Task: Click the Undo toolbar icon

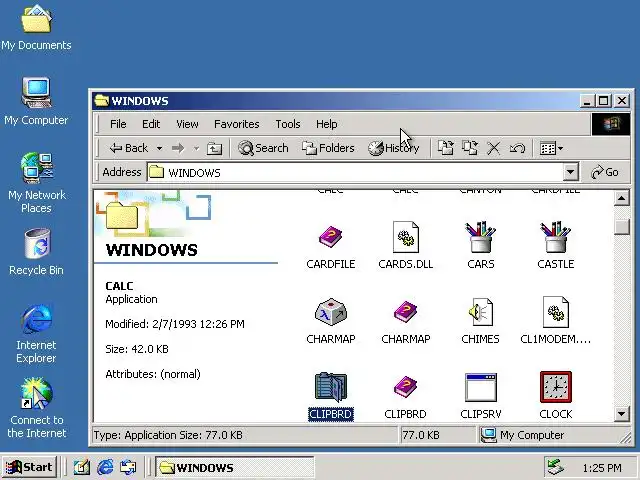Action: [517, 148]
